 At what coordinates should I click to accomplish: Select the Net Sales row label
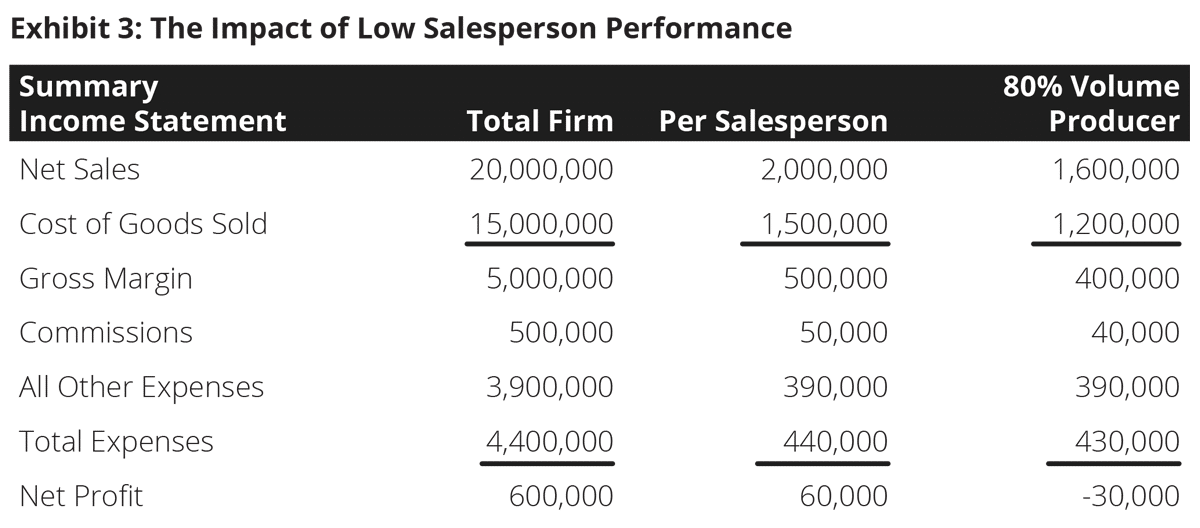pyautogui.click(x=80, y=169)
